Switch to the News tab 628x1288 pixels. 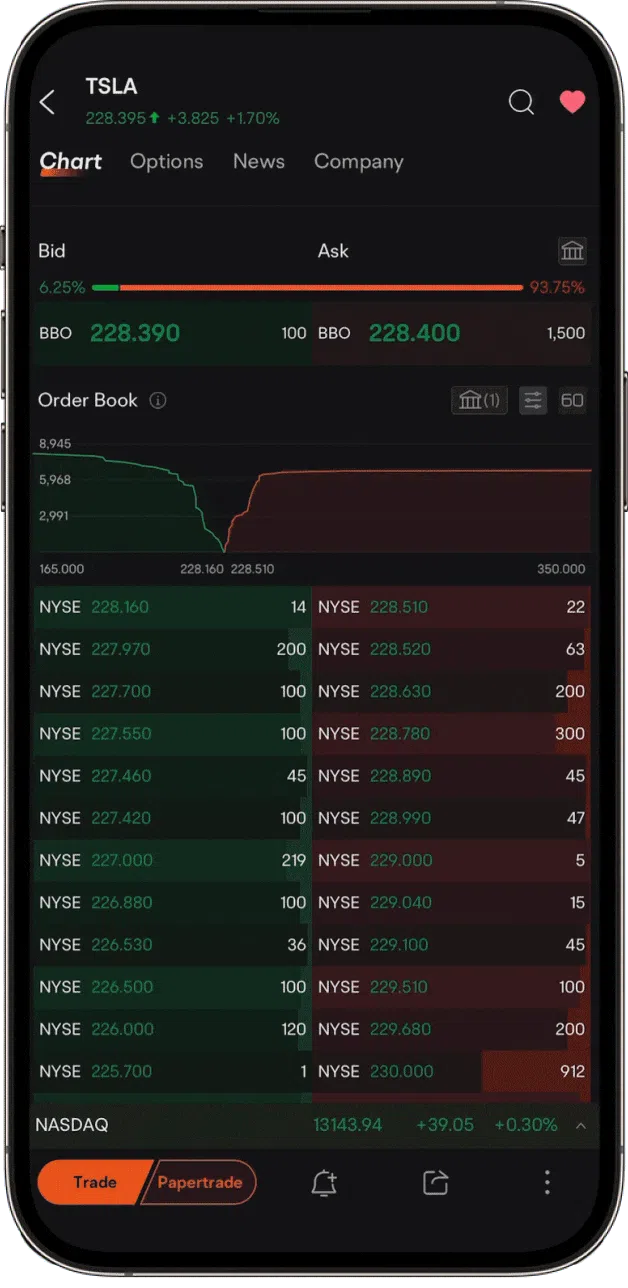pos(258,162)
